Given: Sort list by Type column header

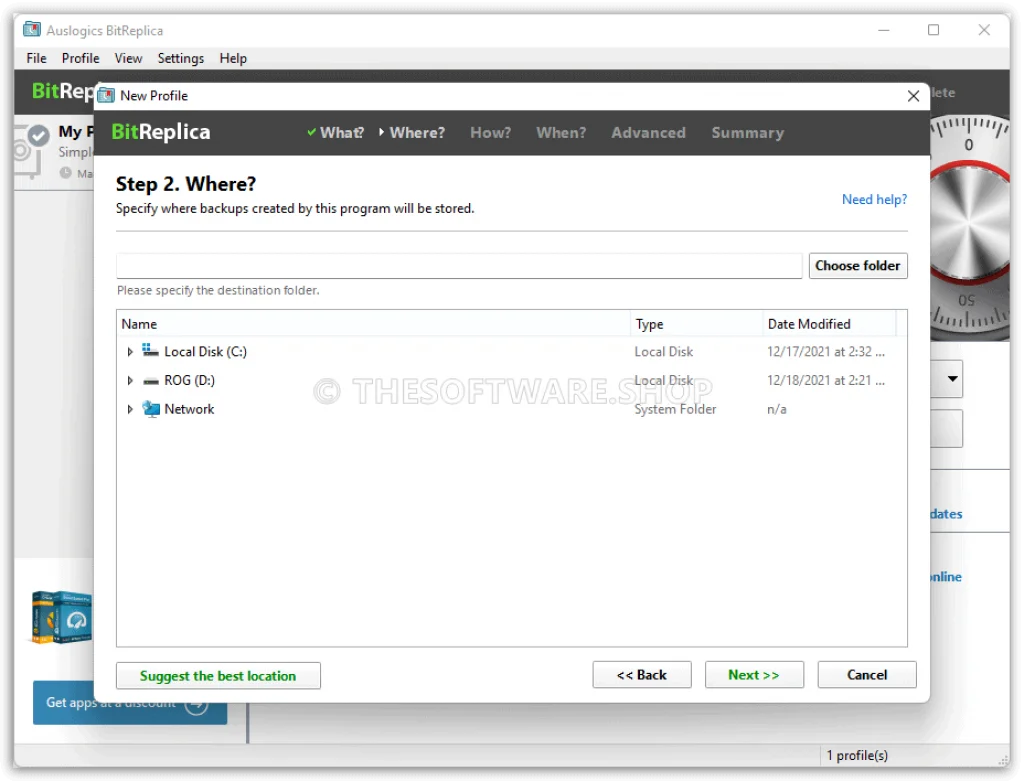Looking at the screenshot, I should [696, 324].
